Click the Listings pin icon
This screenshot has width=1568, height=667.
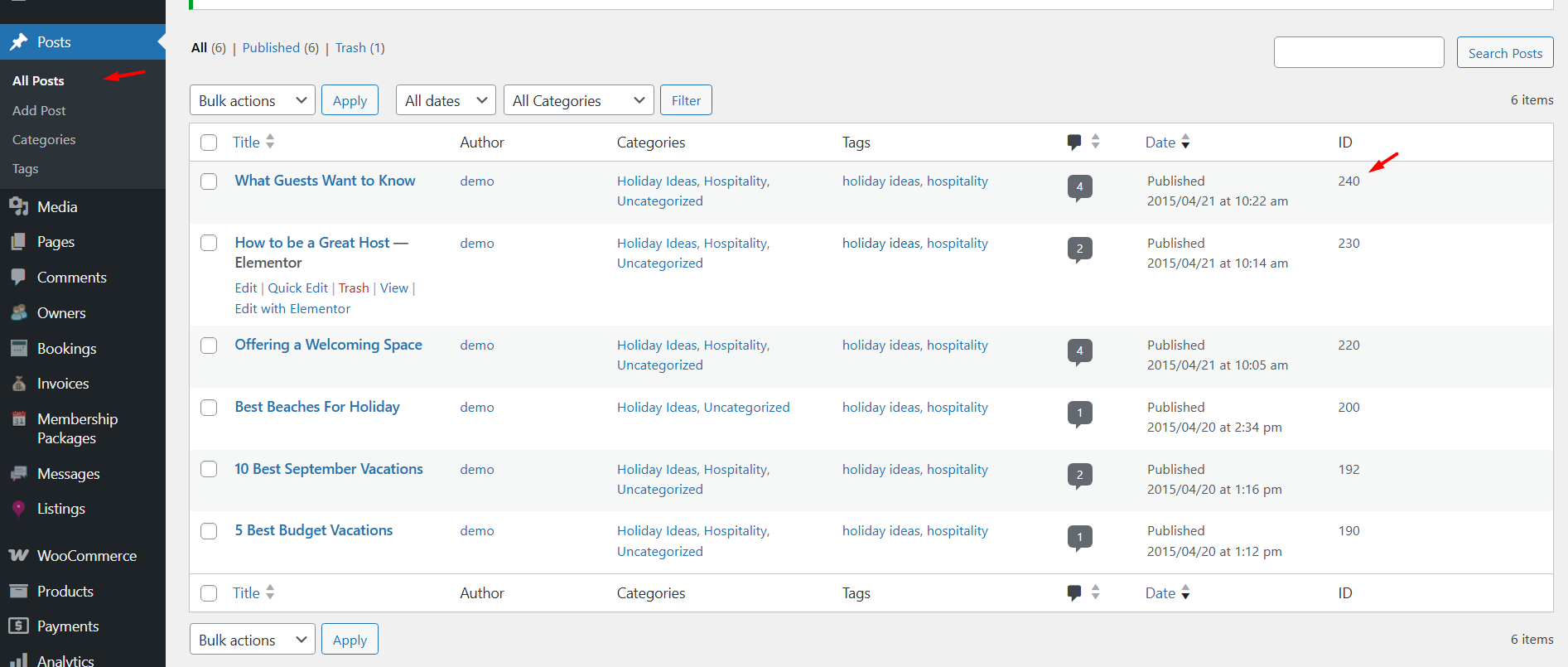[x=18, y=509]
